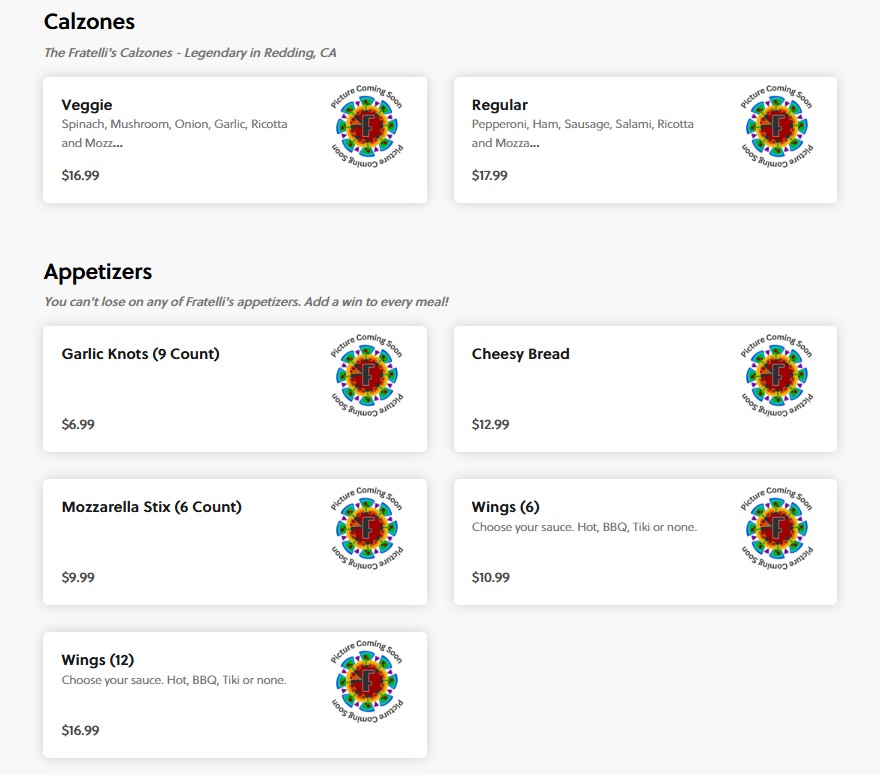
Task: Click the Wings (6) placeholder picture icon
Action: tap(777, 528)
